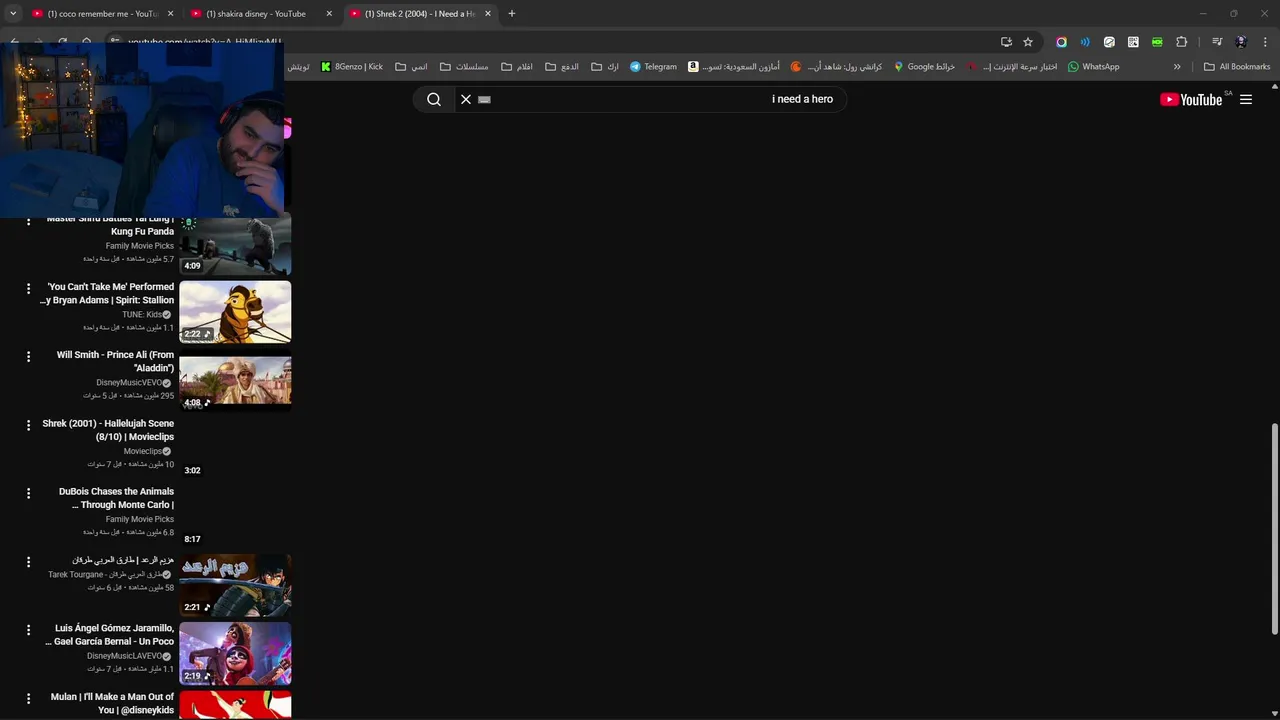This screenshot has height=720, width=1280.
Task: Open 'Will Smith - Prince Ali' video title
Action: coord(115,361)
